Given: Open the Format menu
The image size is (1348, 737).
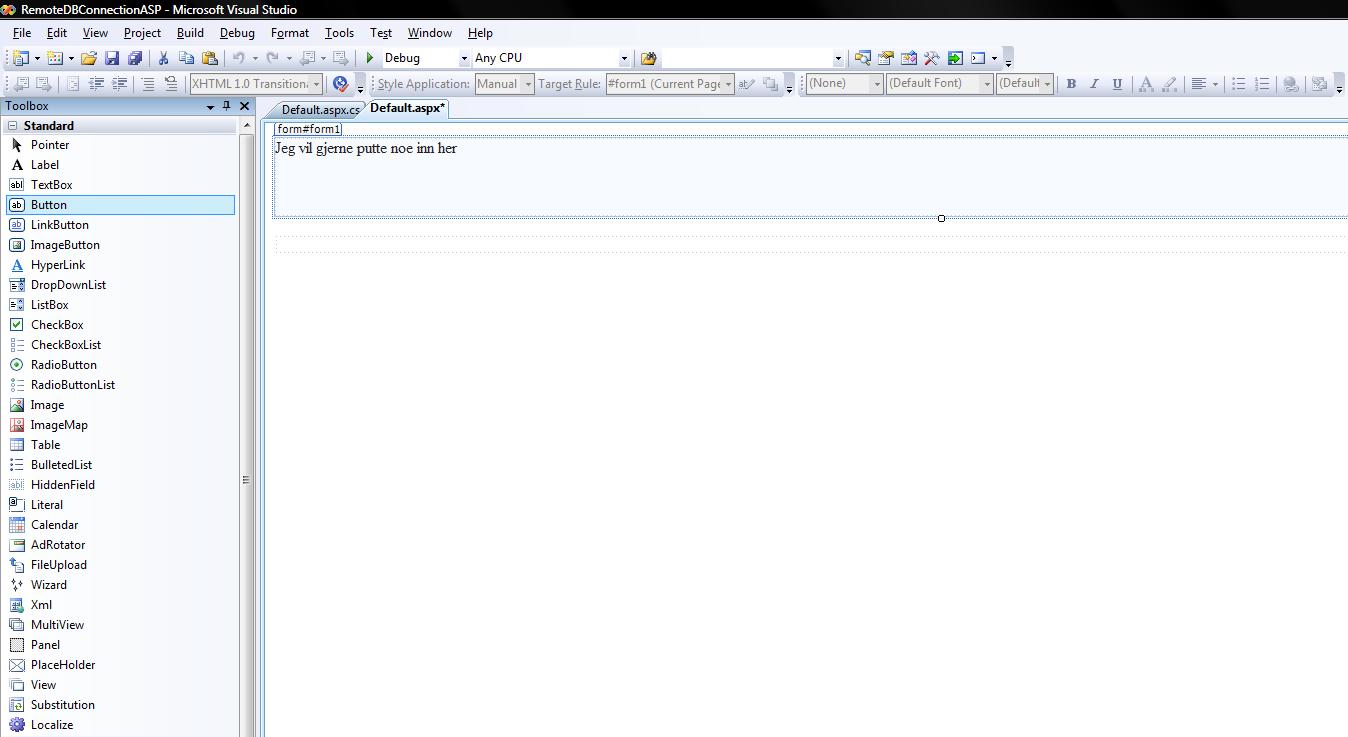Looking at the screenshot, I should coord(290,33).
